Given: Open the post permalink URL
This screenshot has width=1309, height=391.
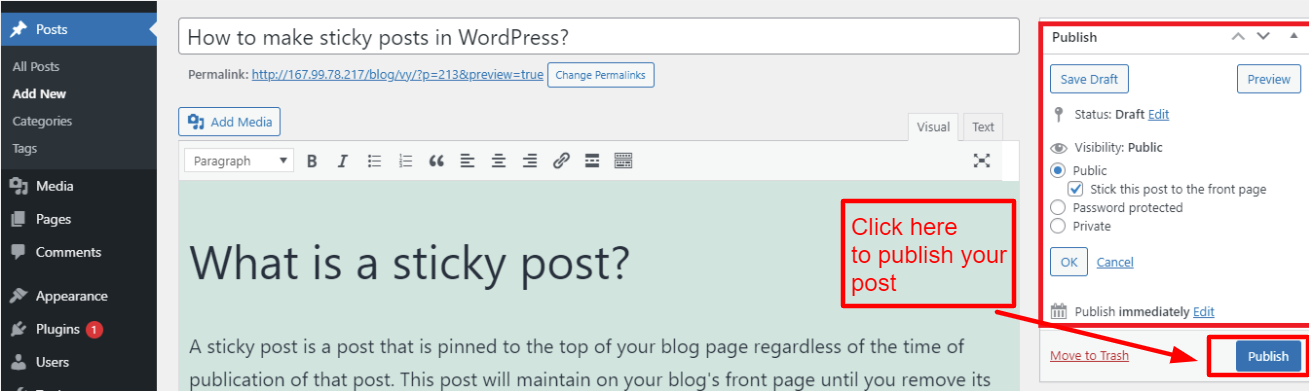Looking at the screenshot, I should pos(397,75).
